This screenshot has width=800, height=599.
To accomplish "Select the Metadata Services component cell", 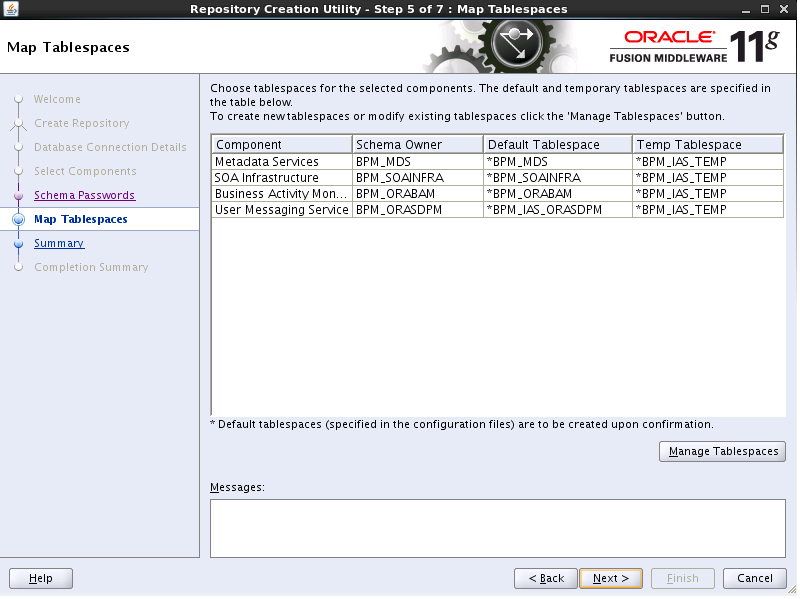I will point(282,162).
